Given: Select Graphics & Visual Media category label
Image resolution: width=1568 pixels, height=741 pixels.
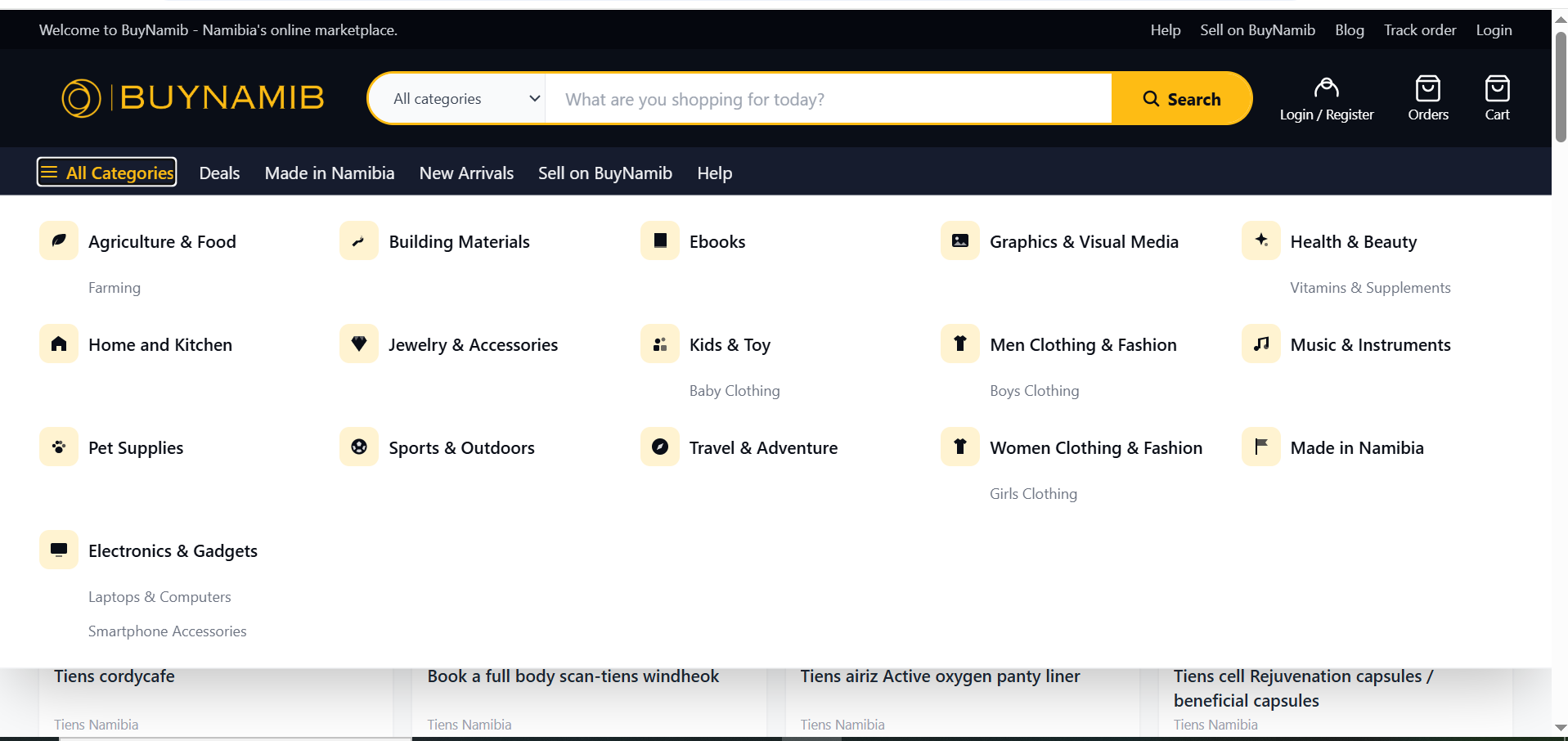Looking at the screenshot, I should (1084, 242).
